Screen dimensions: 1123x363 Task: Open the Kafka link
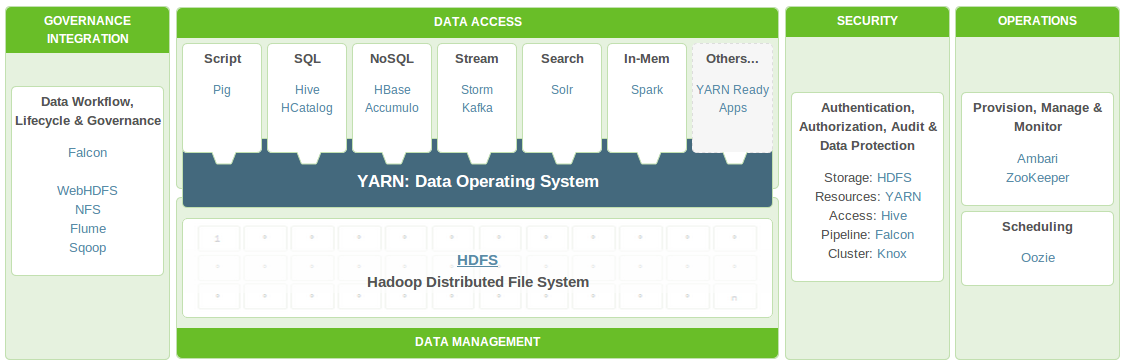(x=477, y=108)
